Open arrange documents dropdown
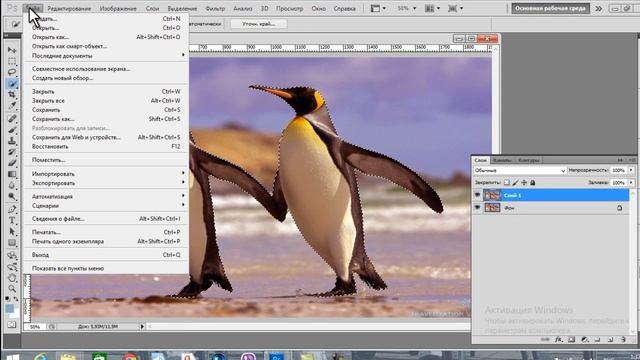Screen dimensions: 640x360 click(x=432, y=8)
